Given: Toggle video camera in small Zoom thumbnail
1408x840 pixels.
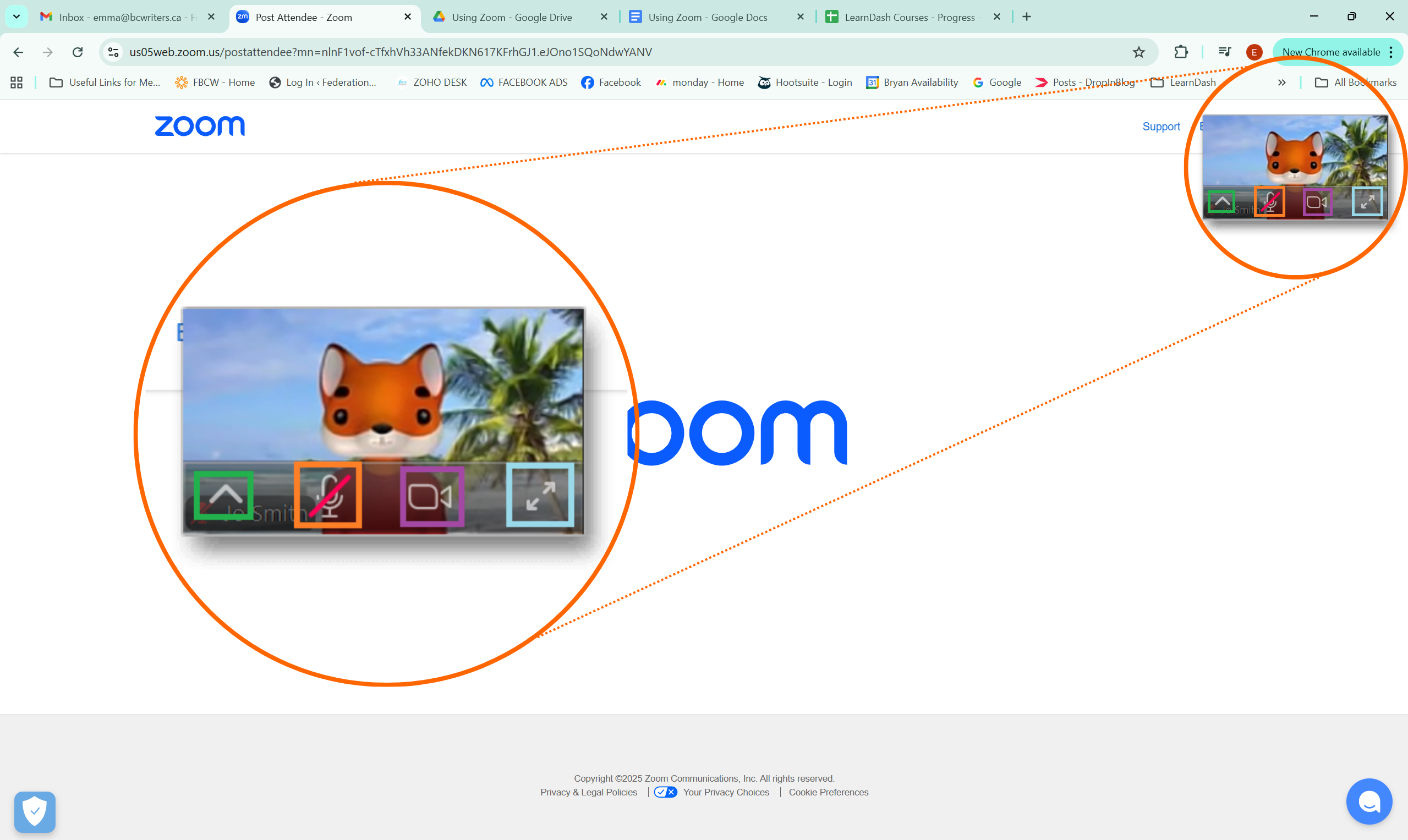Looking at the screenshot, I should [x=1317, y=202].
